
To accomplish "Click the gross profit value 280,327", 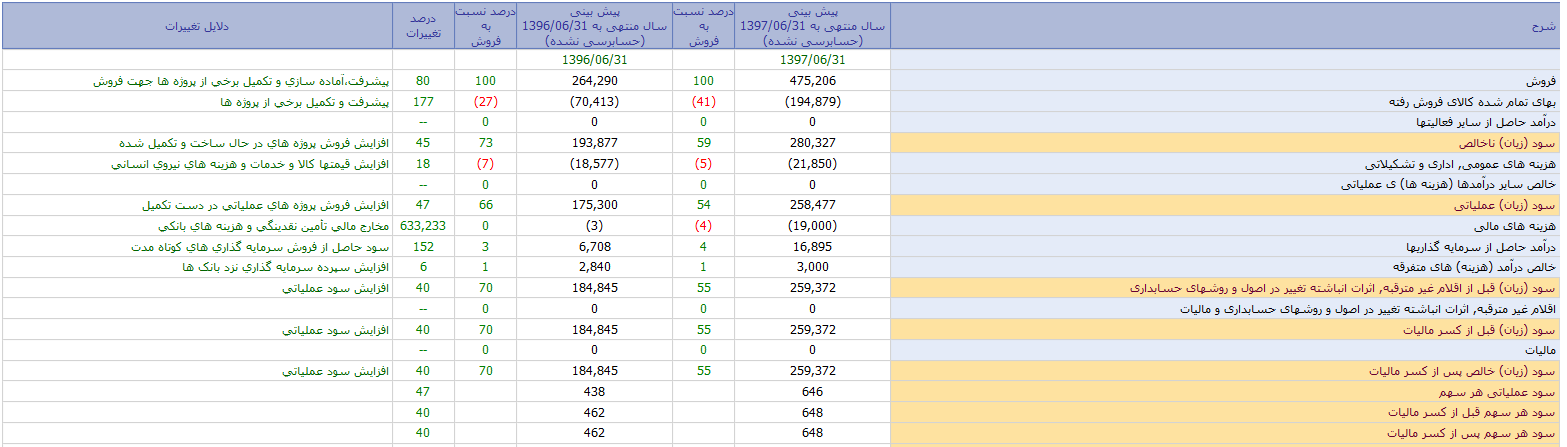I will coord(812,142).
